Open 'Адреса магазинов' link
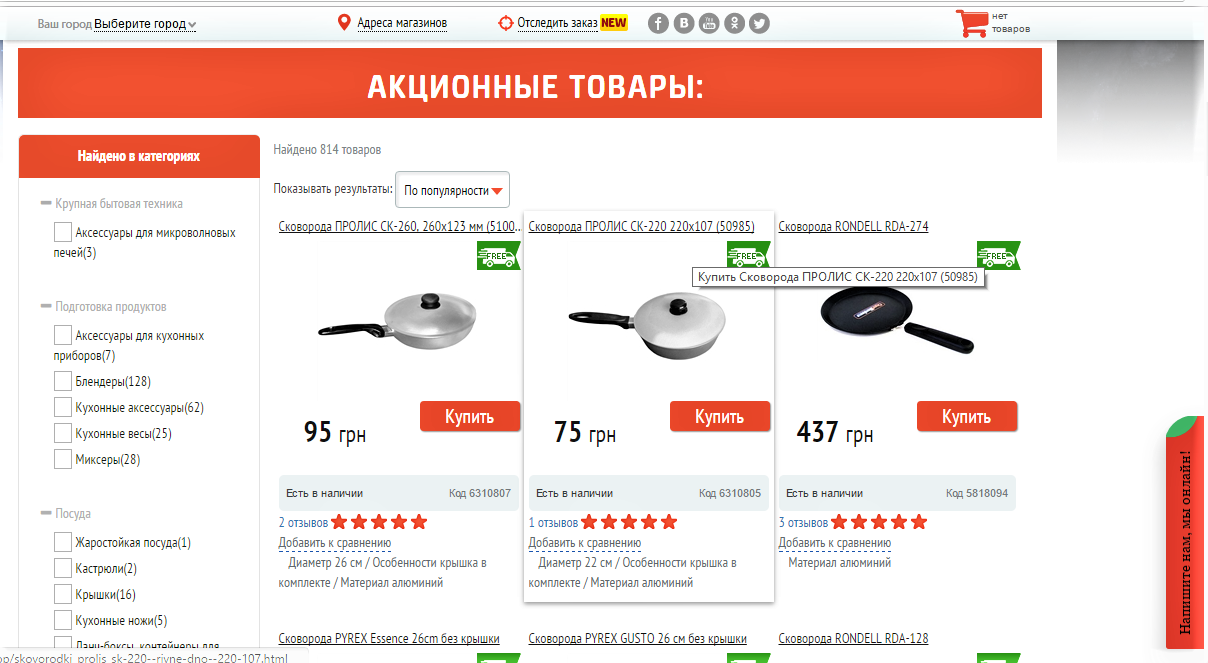The width and height of the screenshot is (1208, 663). pyautogui.click(x=402, y=23)
